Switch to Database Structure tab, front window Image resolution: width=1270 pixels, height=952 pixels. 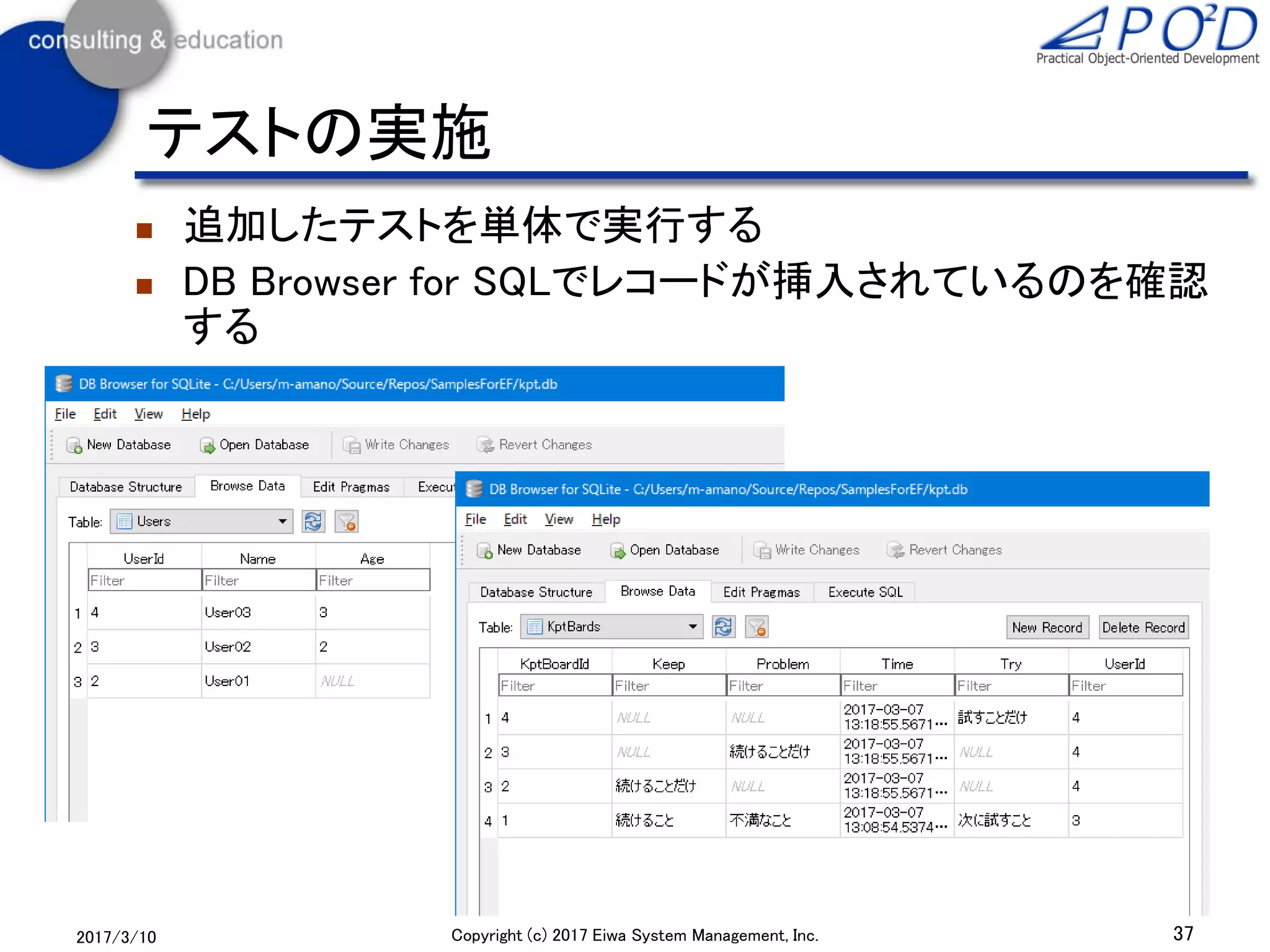click(536, 593)
